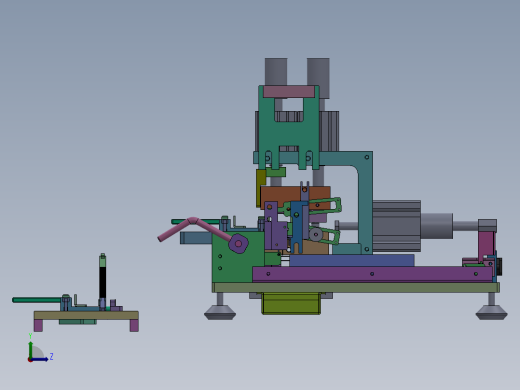This screenshot has width=520, height=390.
Task: Select the mauve crossbar atop the green frame
Action: (x=289, y=92)
